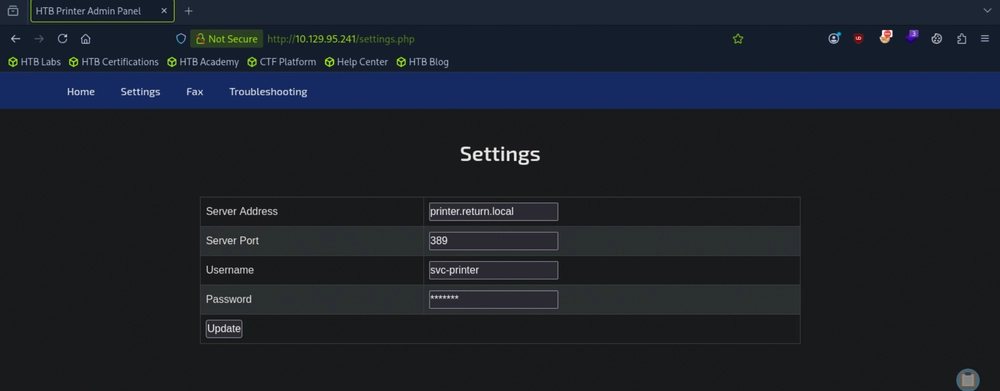Open the shield tracking protection icon
The height and width of the screenshot is (391, 1000).
tap(181, 39)
